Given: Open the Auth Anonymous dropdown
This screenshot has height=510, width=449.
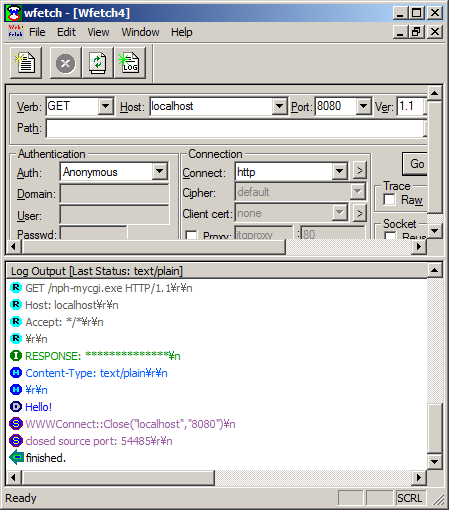Looking at the screenshot, I should tap(160, 171).
